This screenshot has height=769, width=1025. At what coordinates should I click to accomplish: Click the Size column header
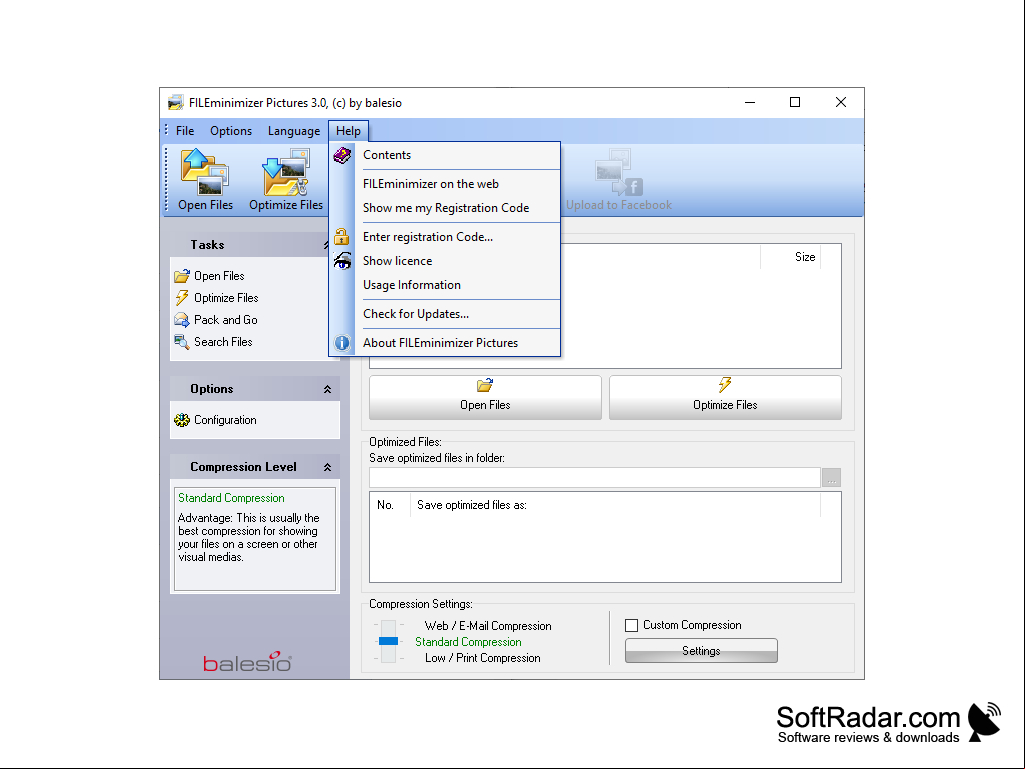[x=790, y=257]
